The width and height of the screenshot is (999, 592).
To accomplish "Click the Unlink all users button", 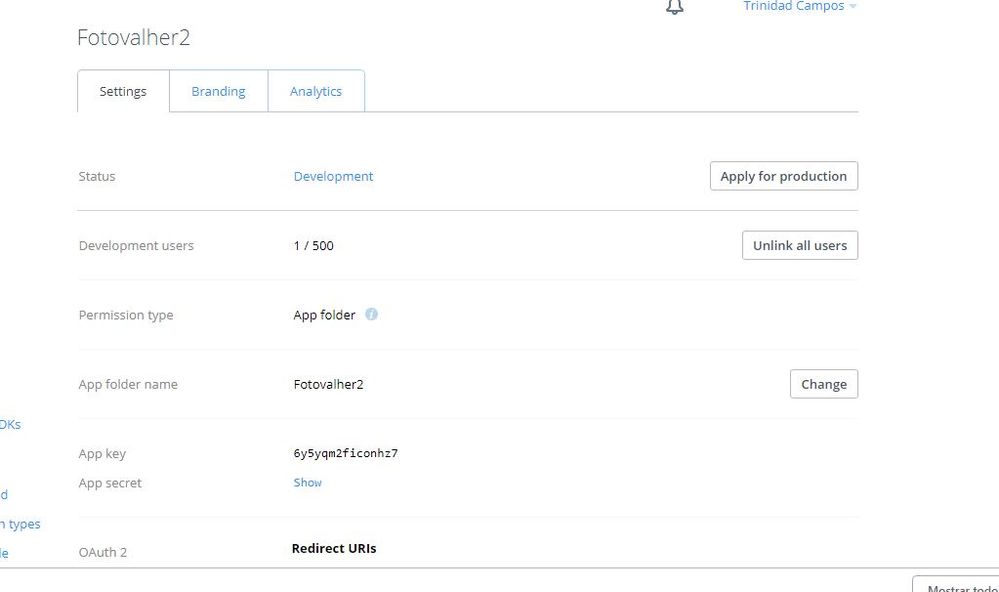I will click(x=799, y=245).
